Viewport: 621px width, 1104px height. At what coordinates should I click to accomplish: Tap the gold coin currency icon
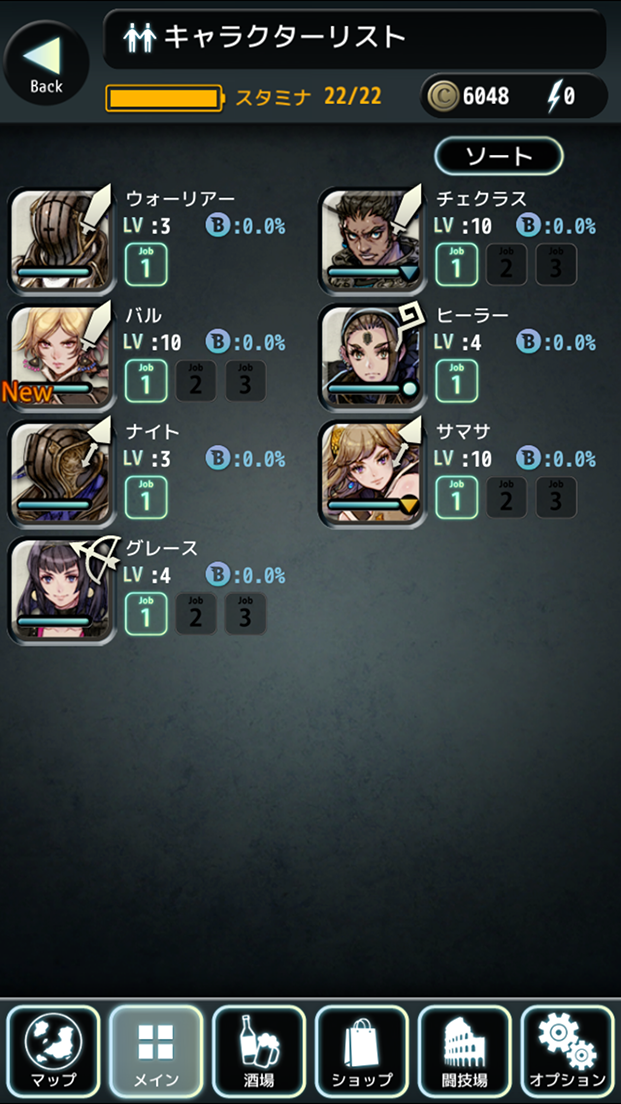pos(443,96)
